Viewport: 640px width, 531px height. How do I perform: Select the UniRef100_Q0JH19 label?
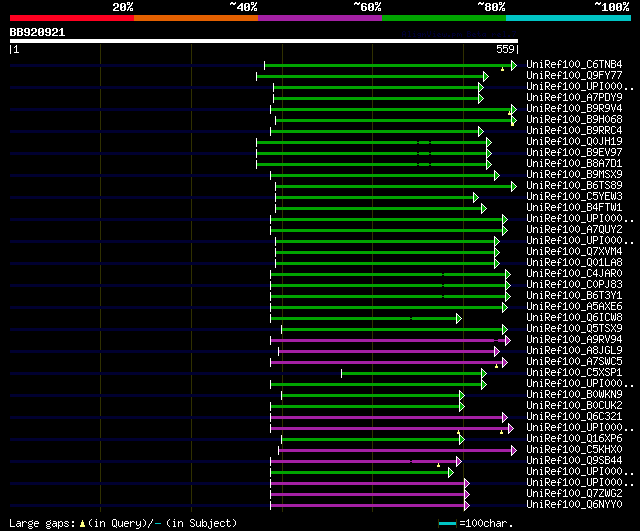[x=574, y=142]
